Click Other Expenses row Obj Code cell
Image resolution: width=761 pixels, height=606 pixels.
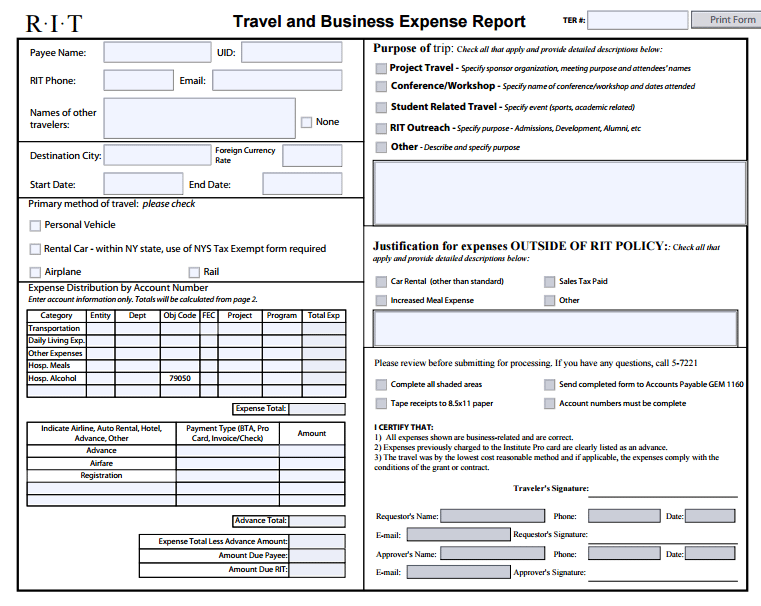[x=180, y=353]
